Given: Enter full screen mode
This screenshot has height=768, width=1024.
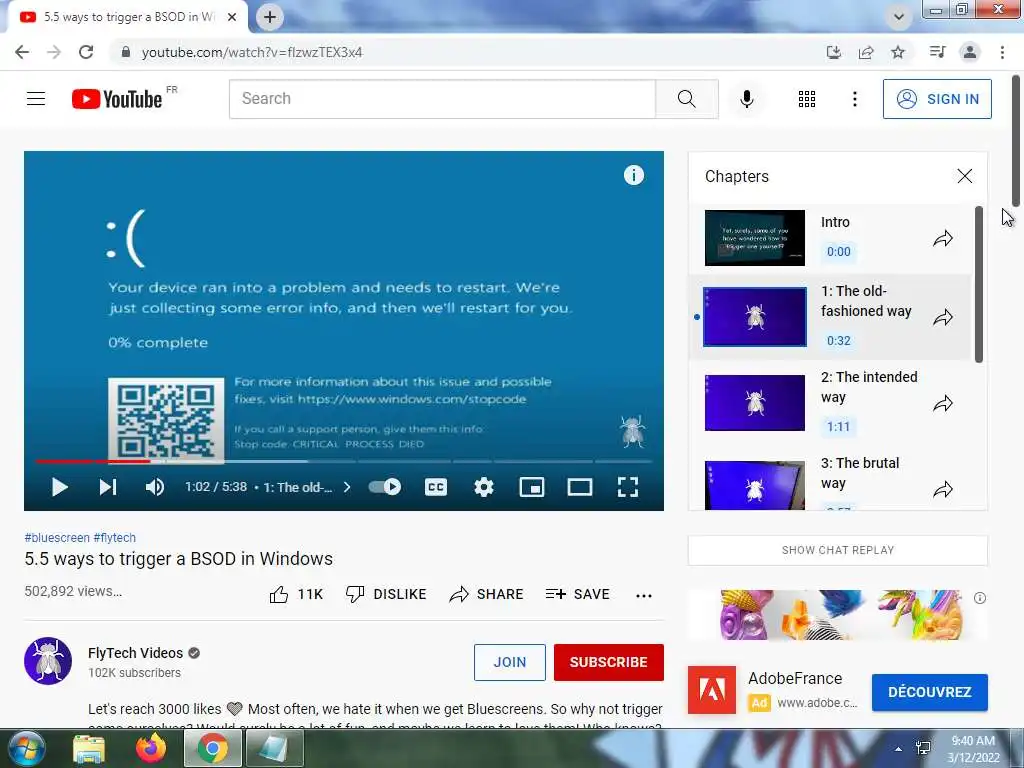Looking at the screenshot, I should (x=628, y=487).
